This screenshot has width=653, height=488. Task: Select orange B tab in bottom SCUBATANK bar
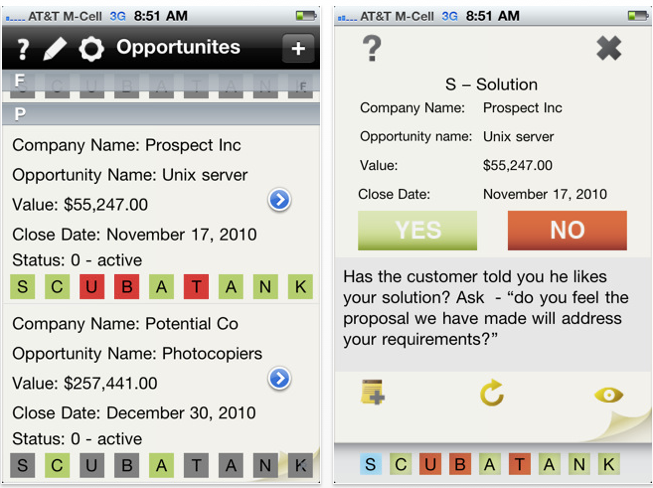point(460,464)
